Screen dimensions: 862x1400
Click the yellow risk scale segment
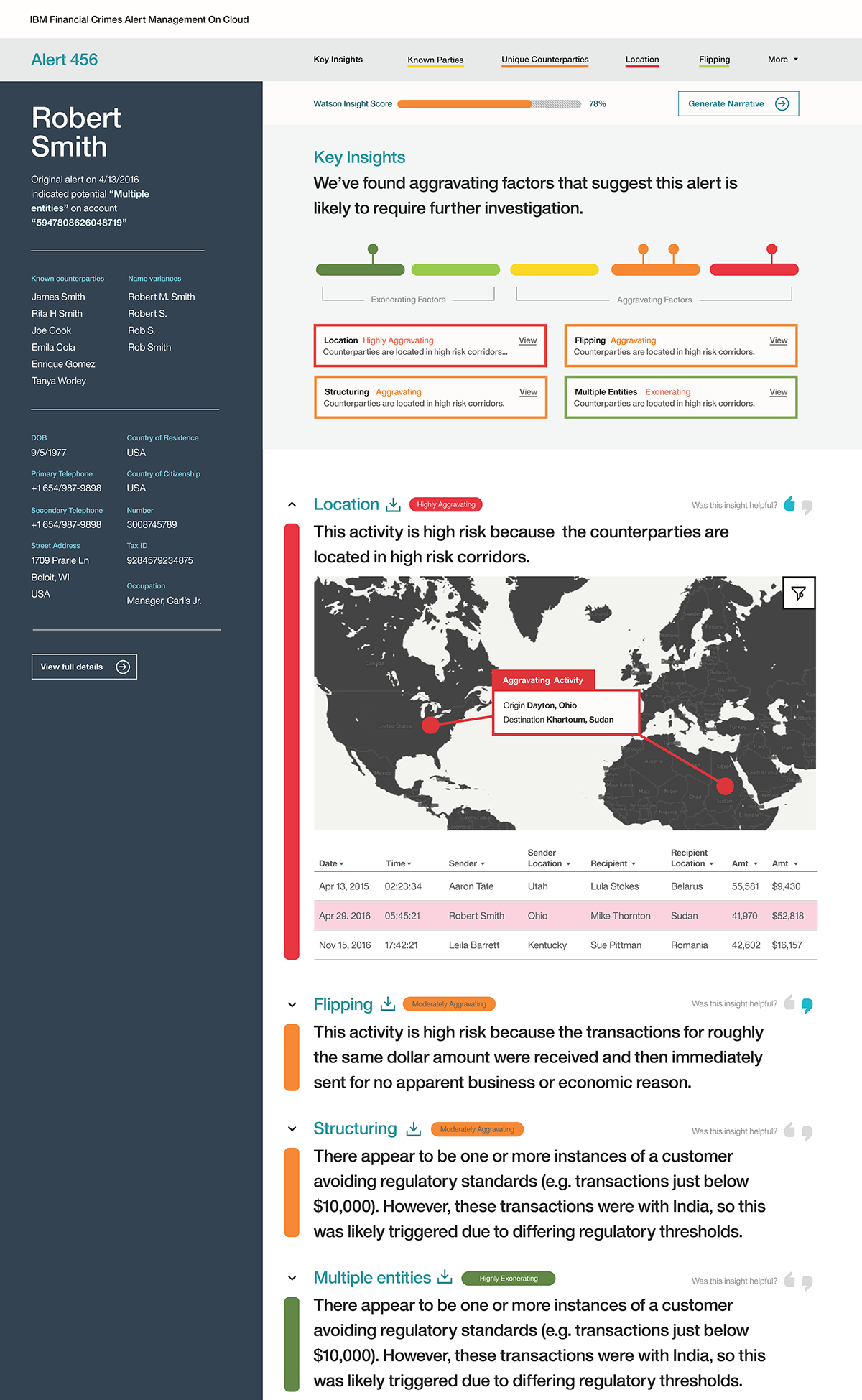(x=554, y=270)
